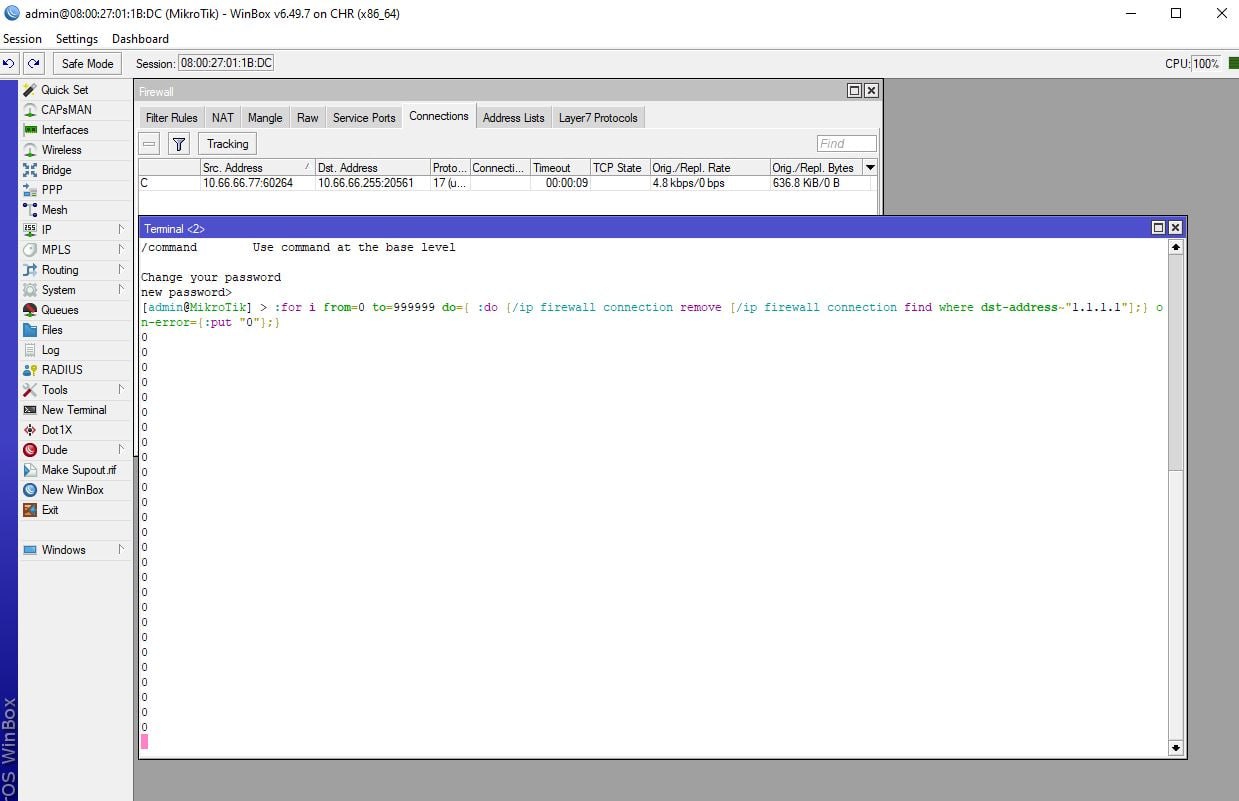Viewport: 1239px width, 801px height.
Task: Click the Find field in Firewall
Action: (x=847, y=144)
